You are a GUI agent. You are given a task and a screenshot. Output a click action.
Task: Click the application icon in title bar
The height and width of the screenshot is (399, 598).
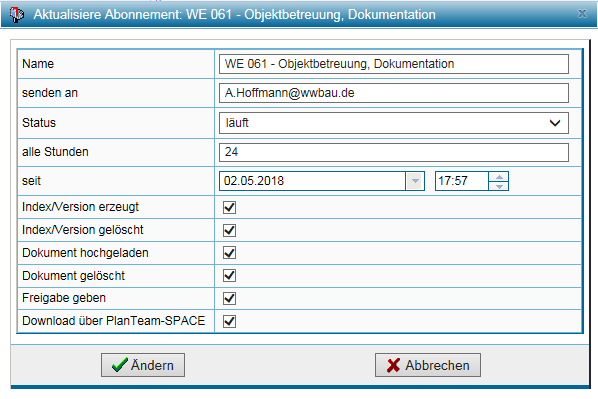point(16,14)
